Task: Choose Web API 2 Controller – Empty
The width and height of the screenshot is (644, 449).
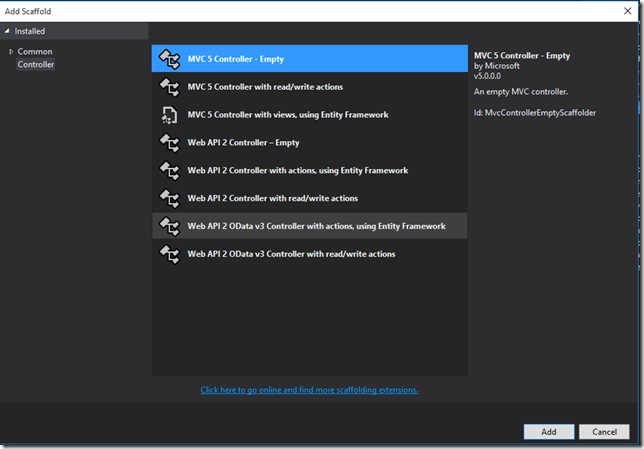Action: pos(310,143)
